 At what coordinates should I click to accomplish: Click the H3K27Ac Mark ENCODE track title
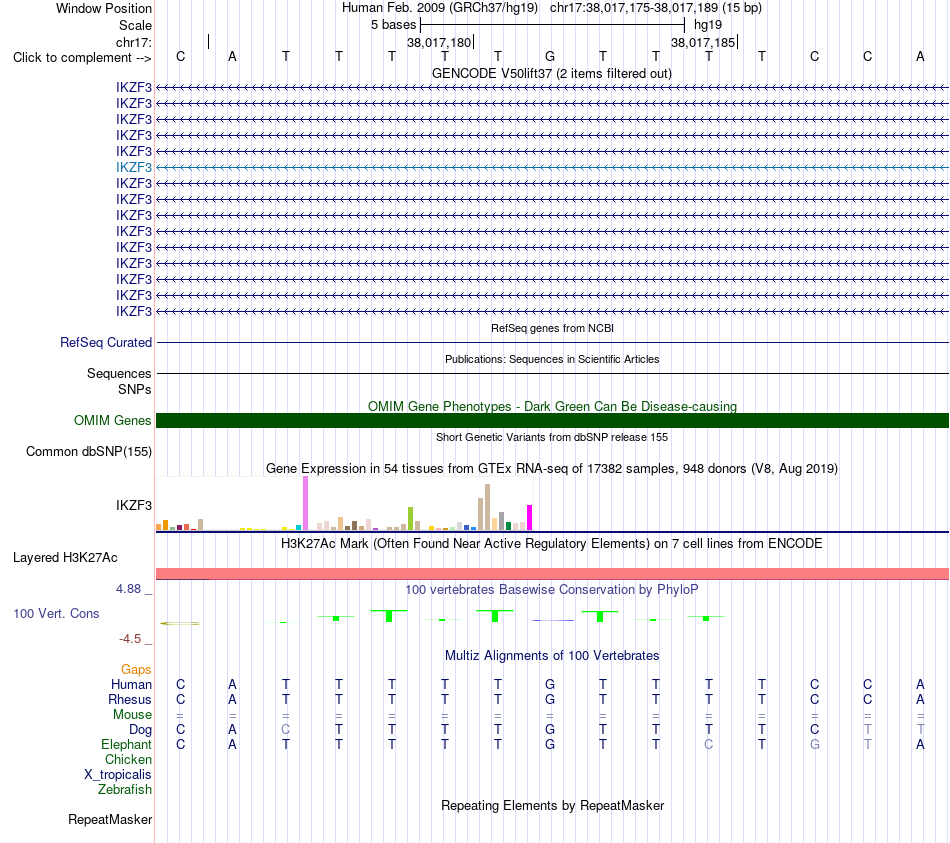[x=552, y=543]
